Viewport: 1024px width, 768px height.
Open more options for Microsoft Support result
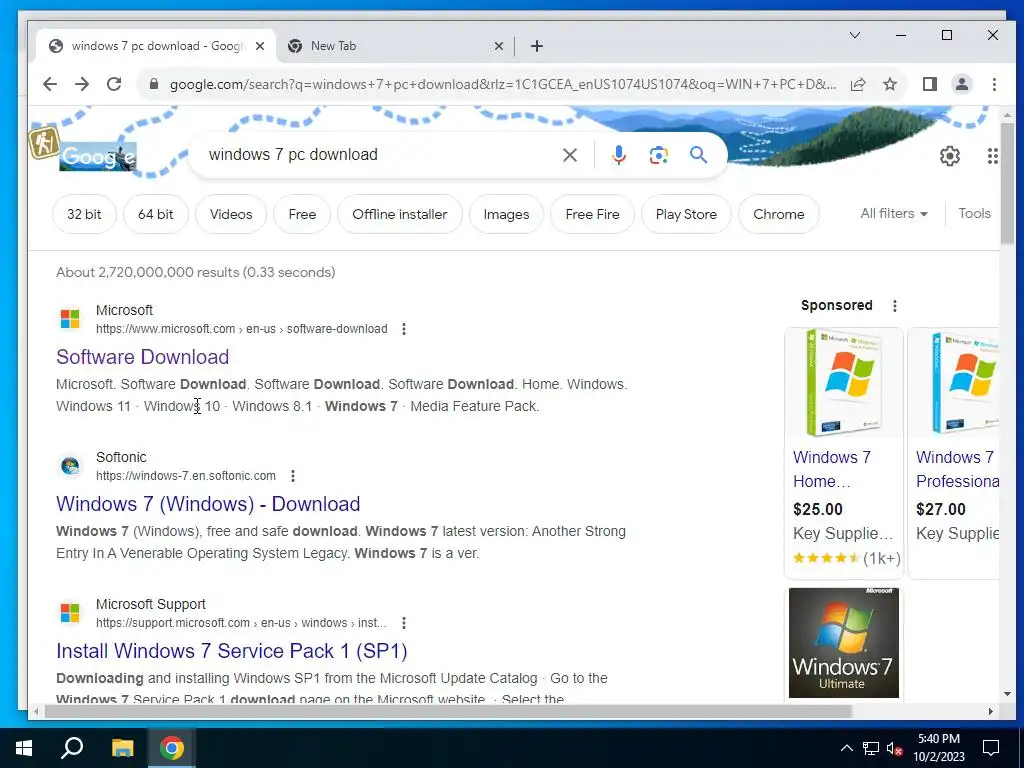(x=404, y=623)
